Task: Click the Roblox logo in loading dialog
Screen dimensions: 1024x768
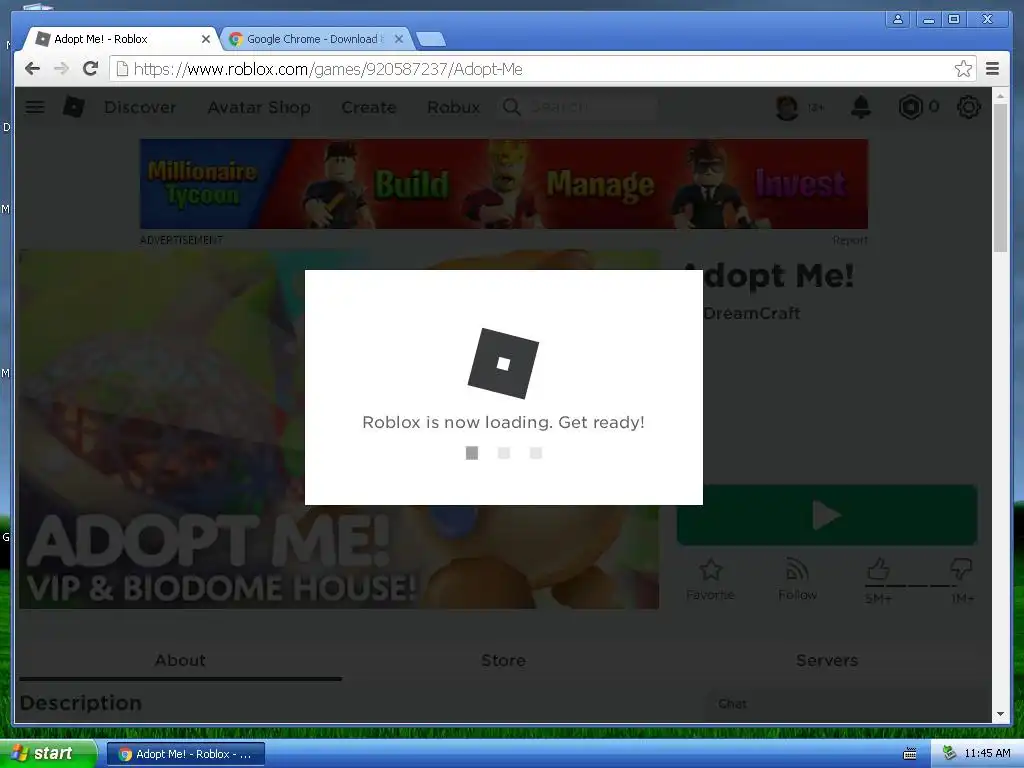Action: tap(504, 364)
